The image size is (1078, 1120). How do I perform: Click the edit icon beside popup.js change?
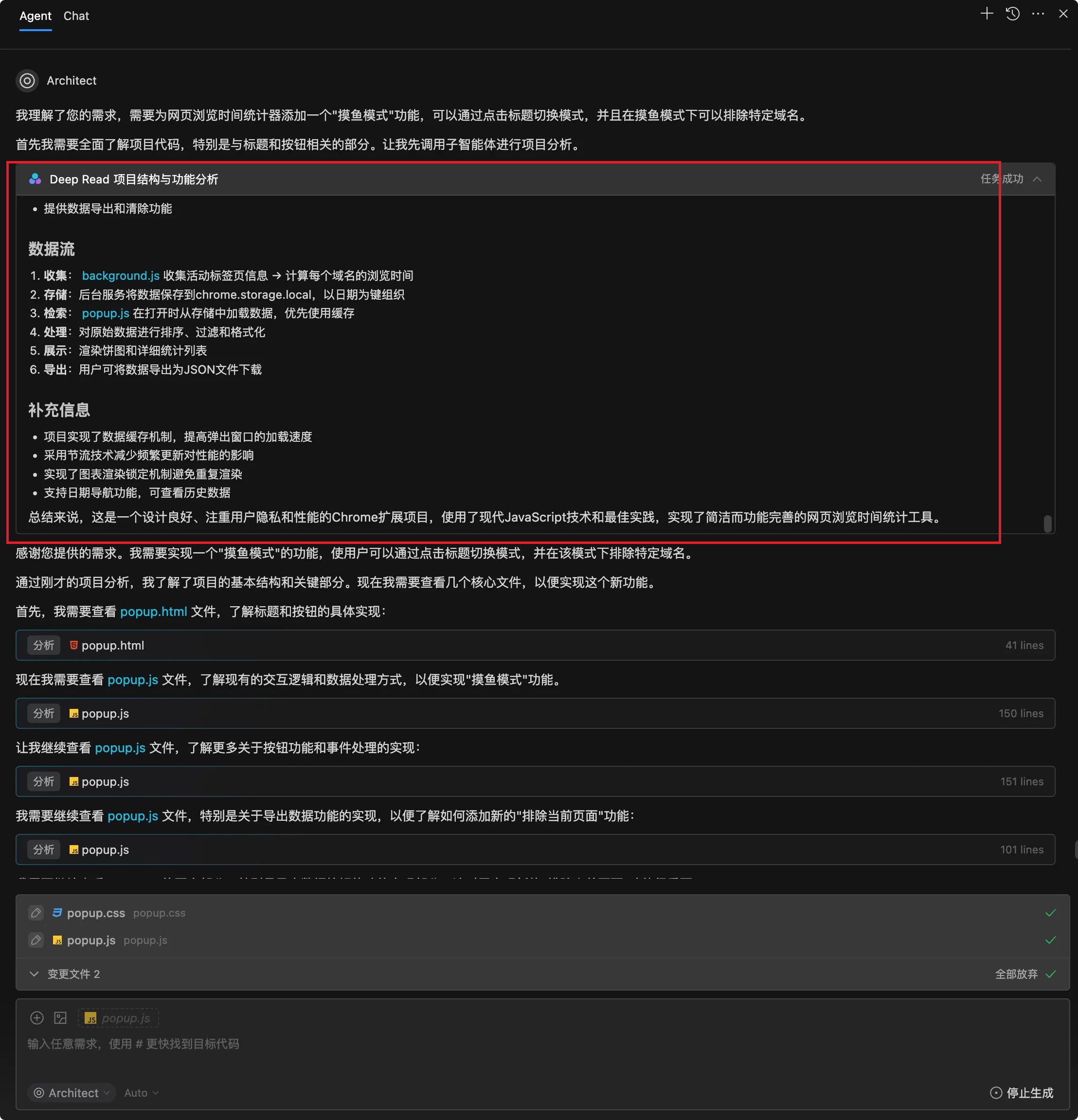pos(36,940)
